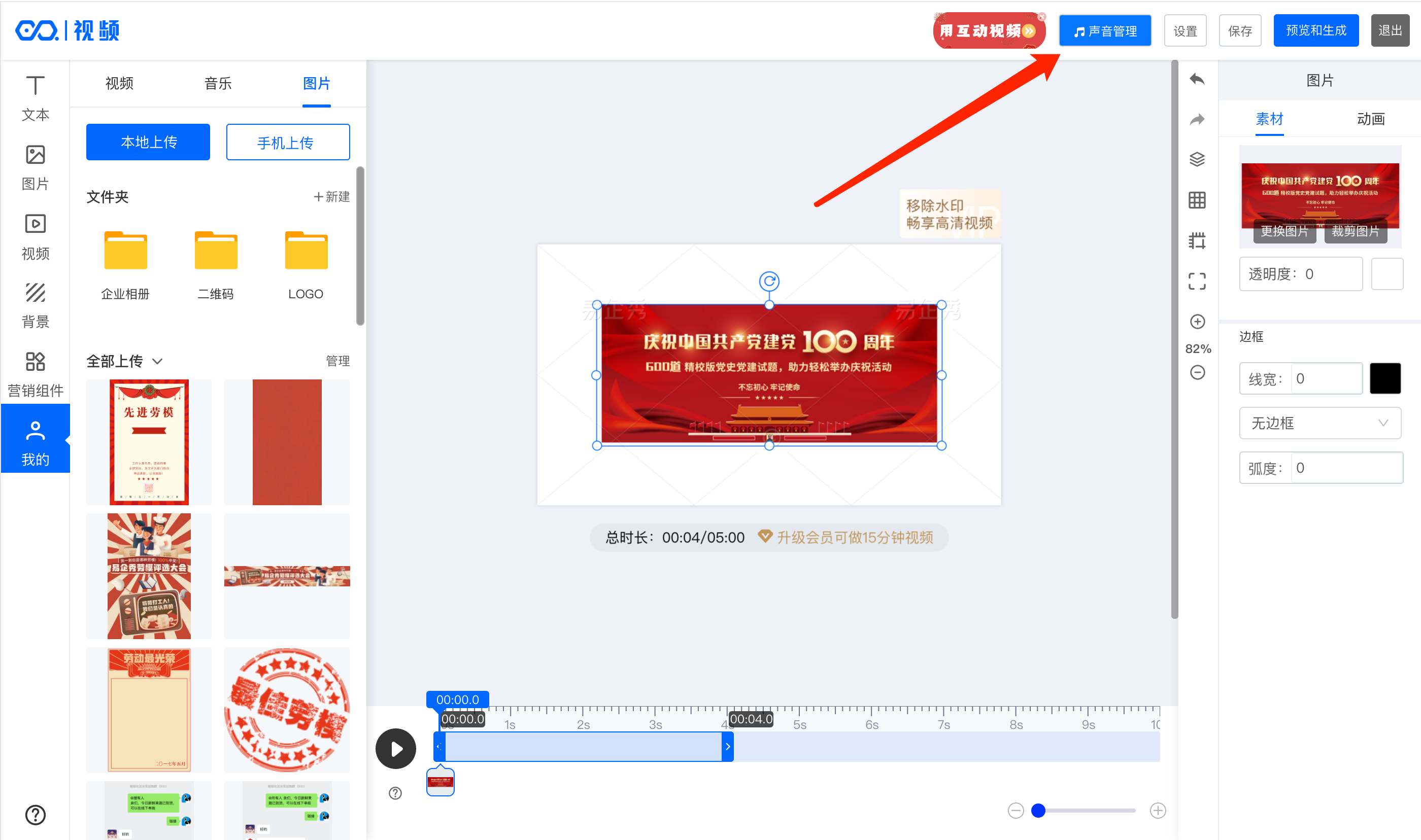Select the 先进劳模 poster thumbnail

[148, 442]
